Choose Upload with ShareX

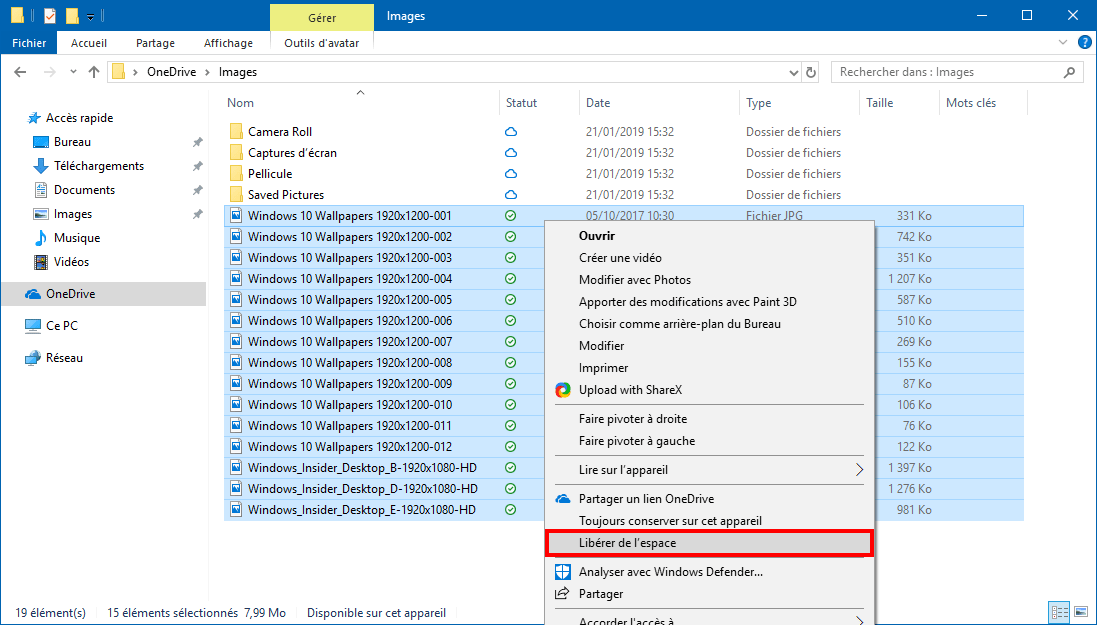pyautogui.click(x=630, y=390)
